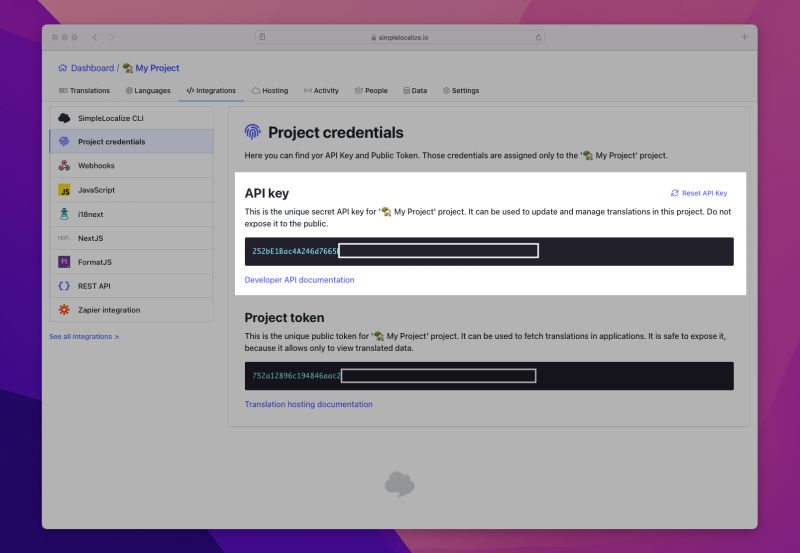
Task: Click the API key section heading
Action: (266, 193)
